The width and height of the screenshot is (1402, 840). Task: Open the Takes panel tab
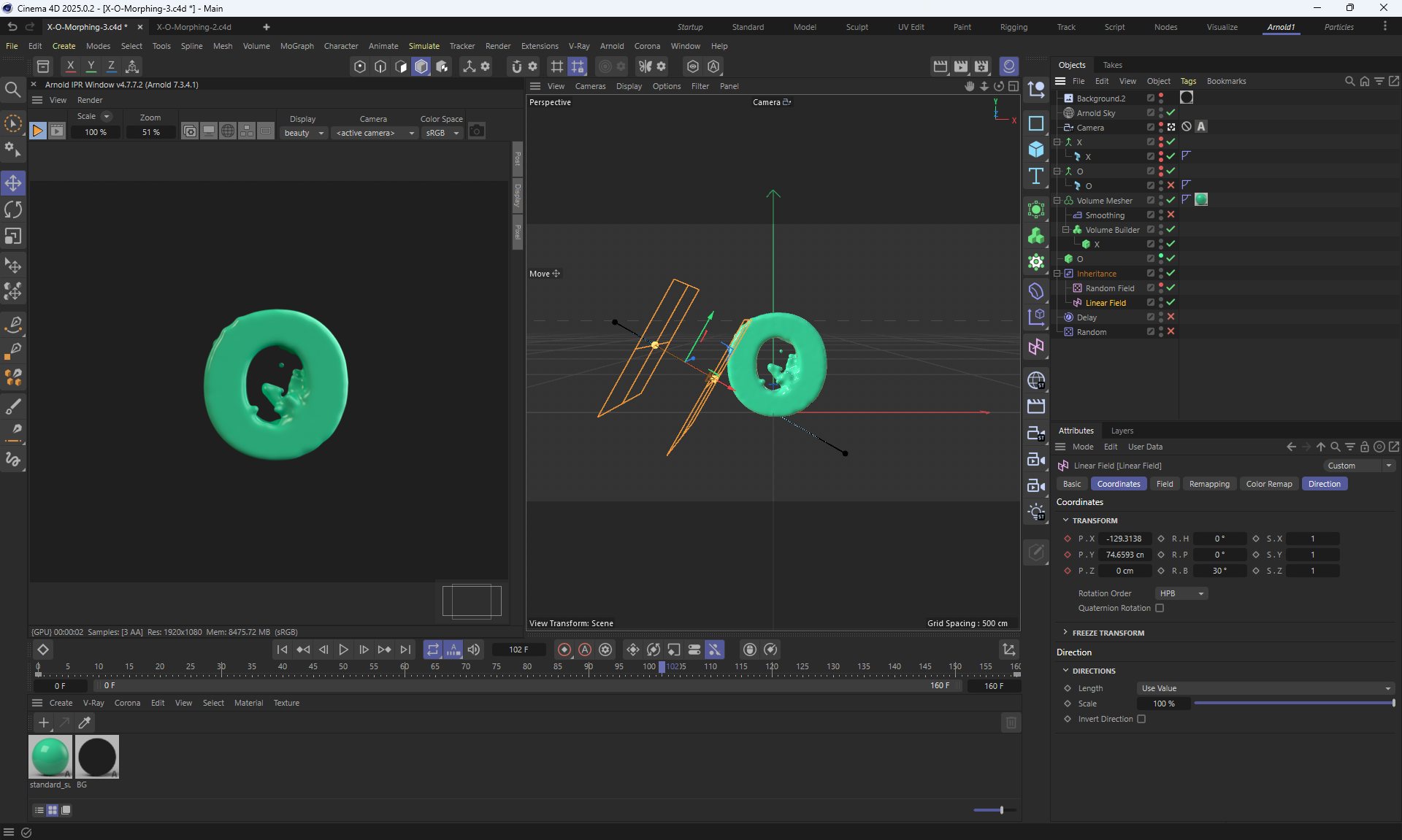1112,65
